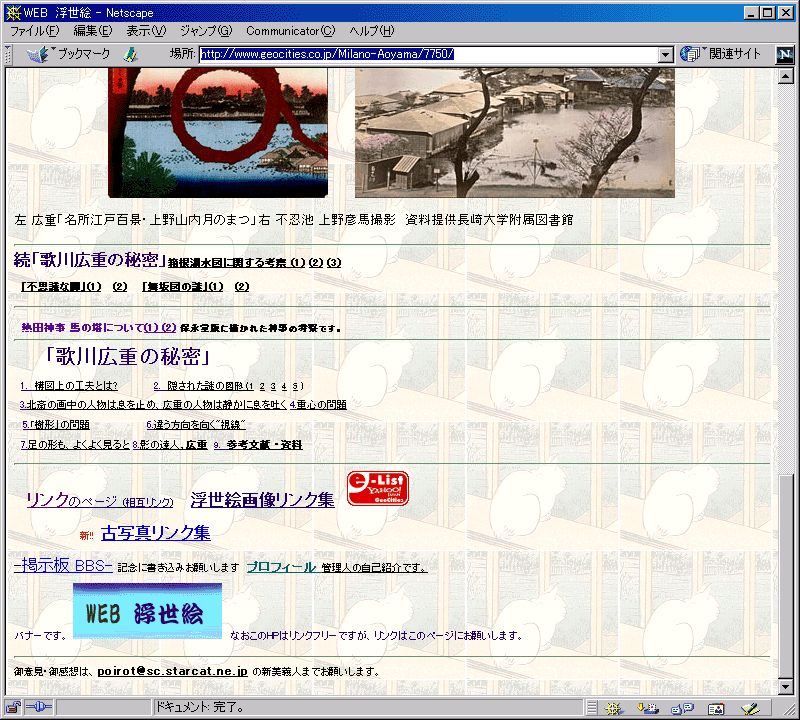This screenshot has height=720, width=800.
Task: Open the 古写真リンク集 link
Action: click(156, 533)
